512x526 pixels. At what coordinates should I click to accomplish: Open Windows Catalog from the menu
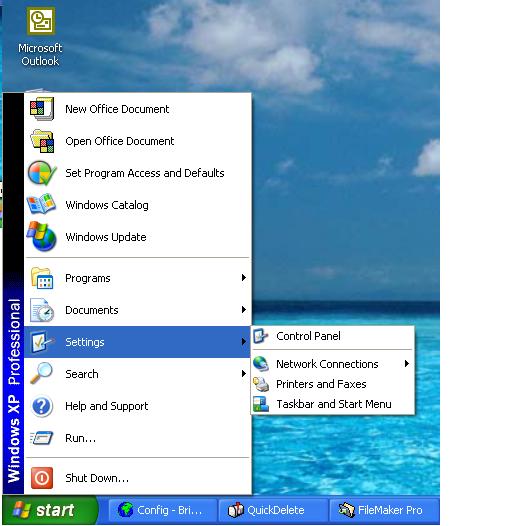[138, 205]
